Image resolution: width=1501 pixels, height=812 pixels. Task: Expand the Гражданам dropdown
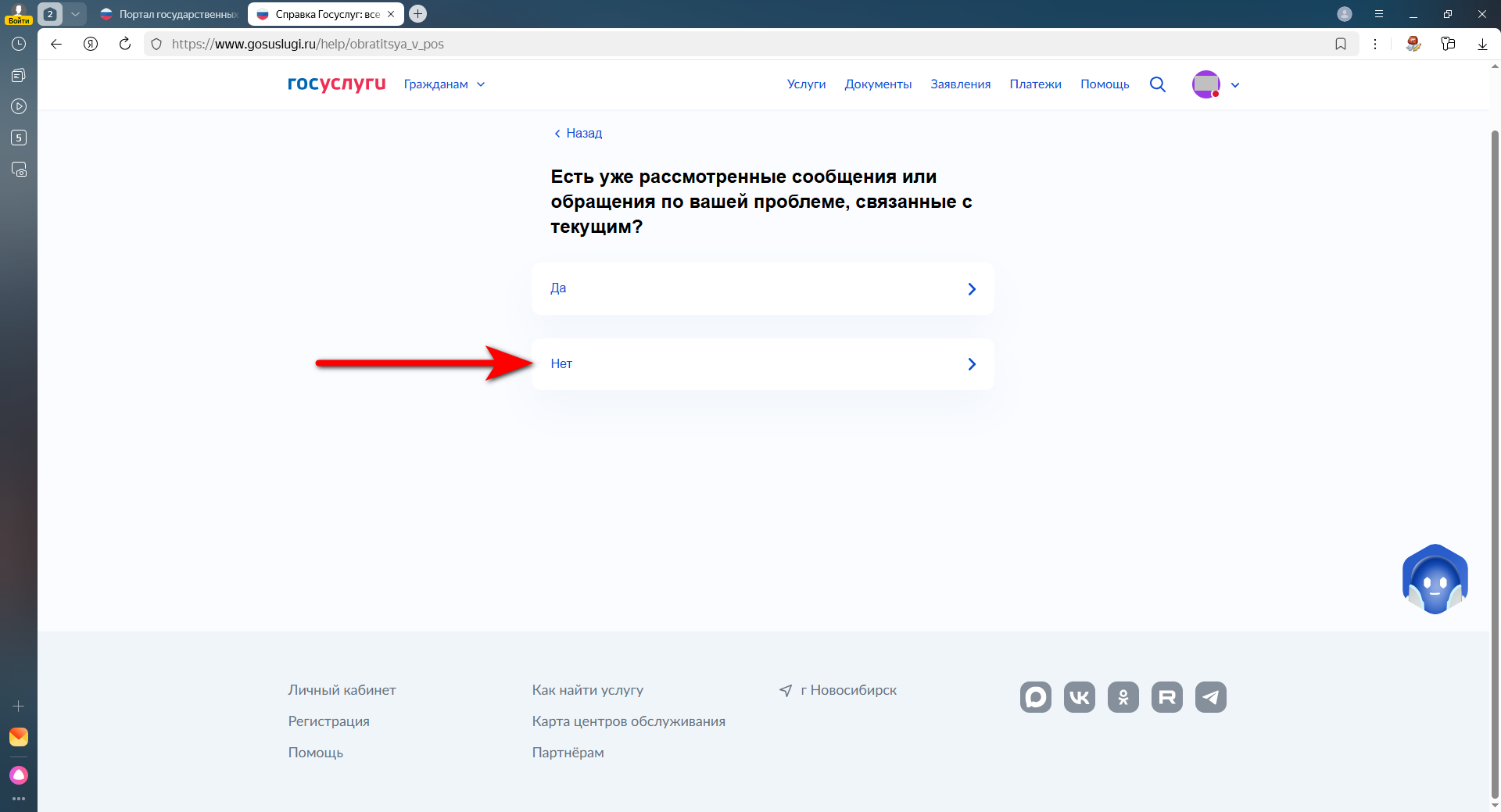444,84
